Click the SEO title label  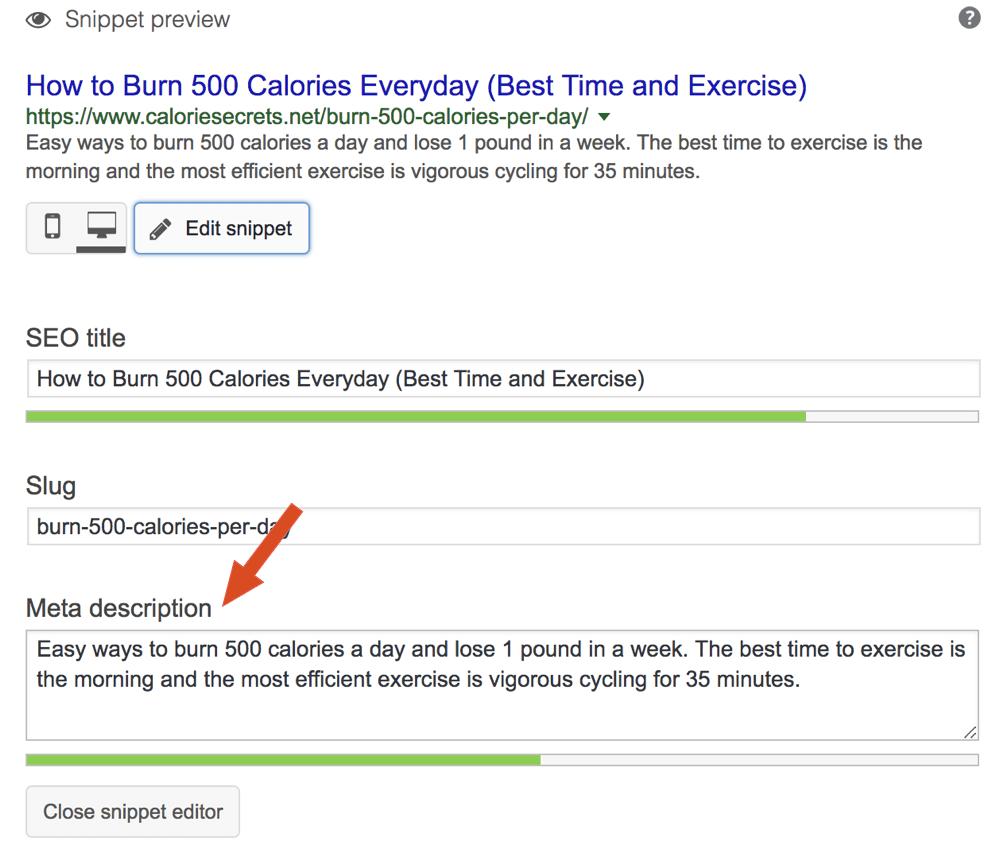(x=76, y=338)
